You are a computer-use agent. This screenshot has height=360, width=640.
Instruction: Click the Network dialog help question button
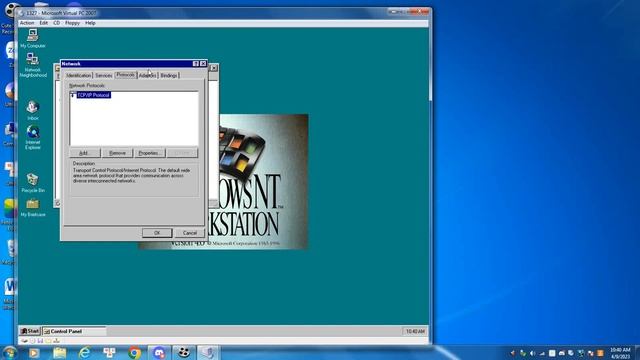tap(196, 64)
